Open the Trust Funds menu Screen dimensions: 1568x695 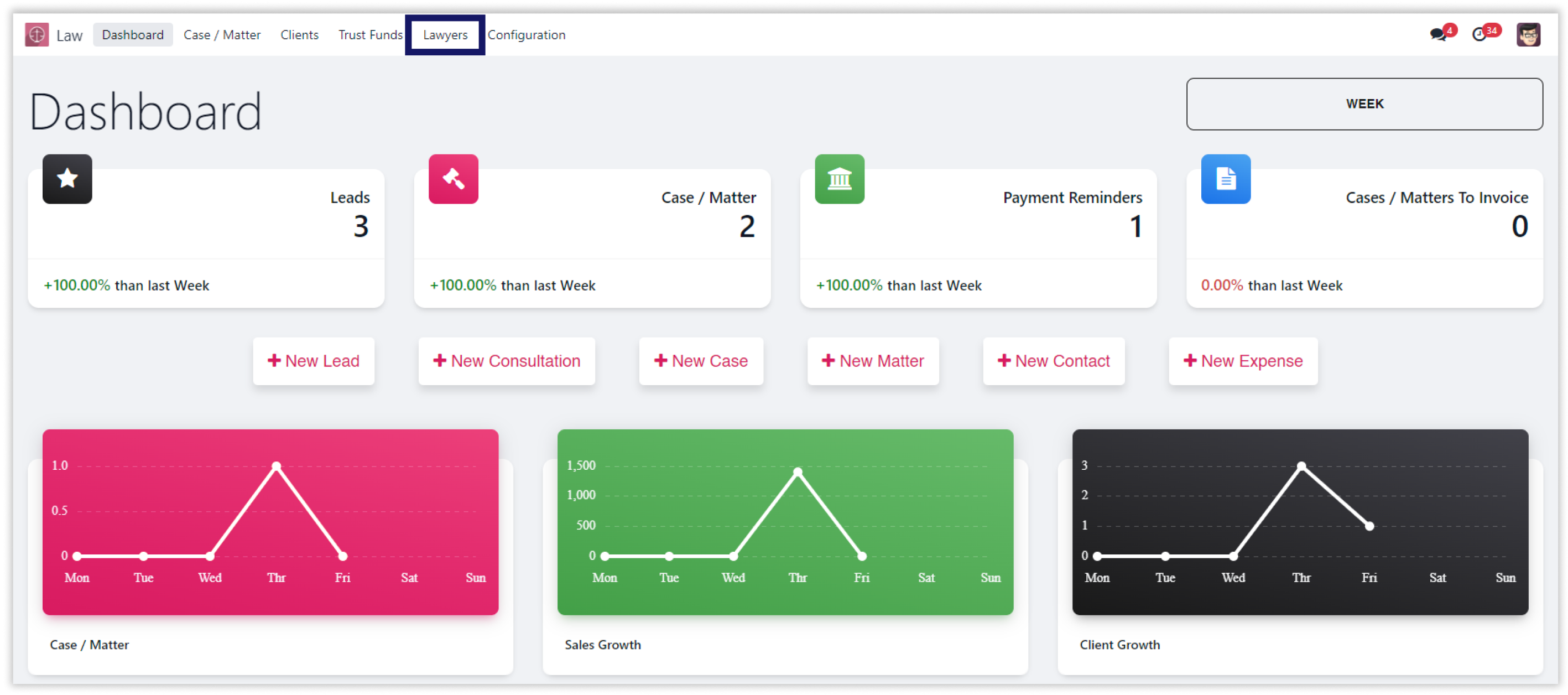[x=370, y=35]
